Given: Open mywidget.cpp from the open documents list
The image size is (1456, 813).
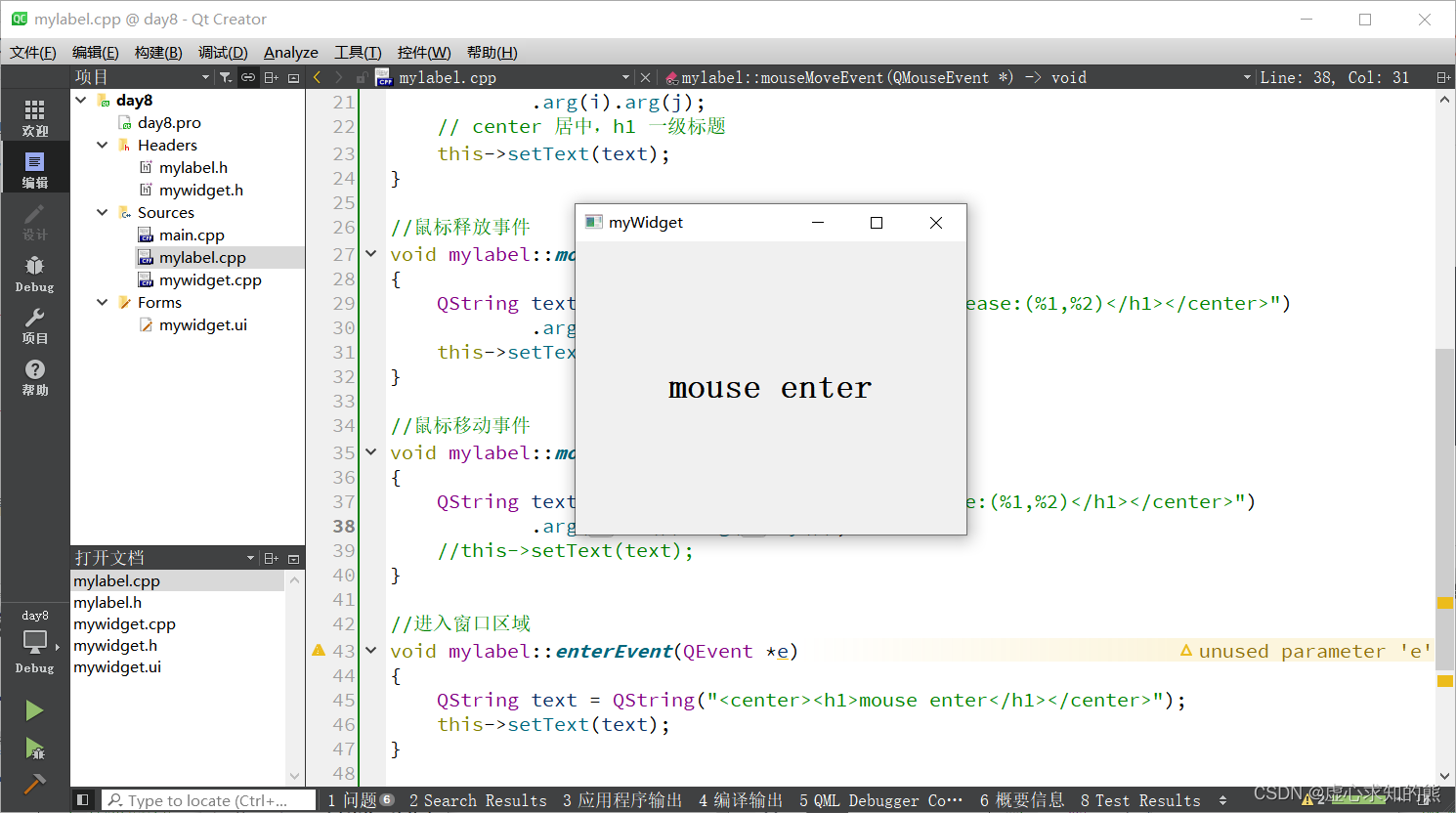Looking at the screenshot, I should point(124,623).
